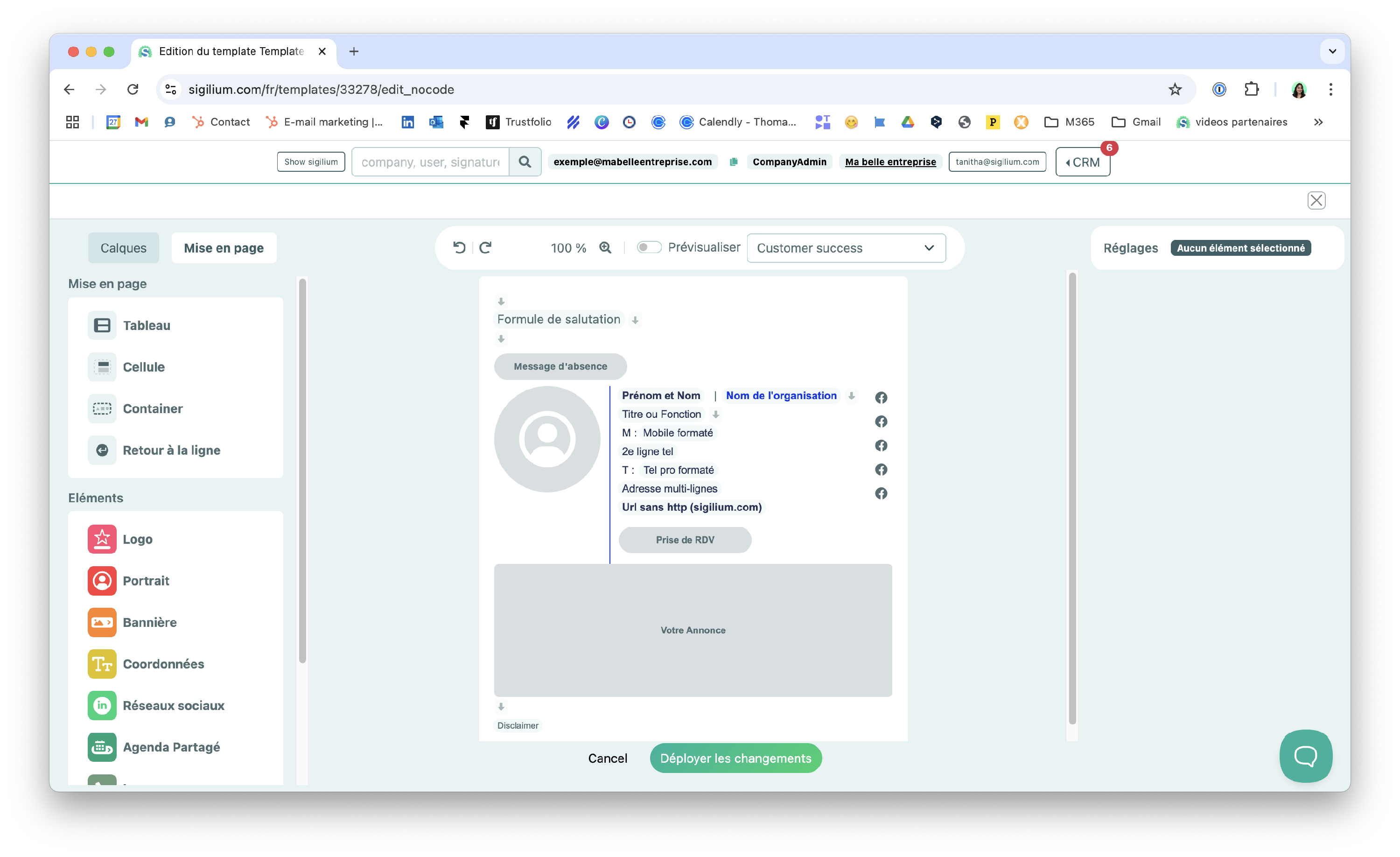This screenshot has height=857, width=1400.
Task: Switch to the Calques tab
Action: click(123, 248)
